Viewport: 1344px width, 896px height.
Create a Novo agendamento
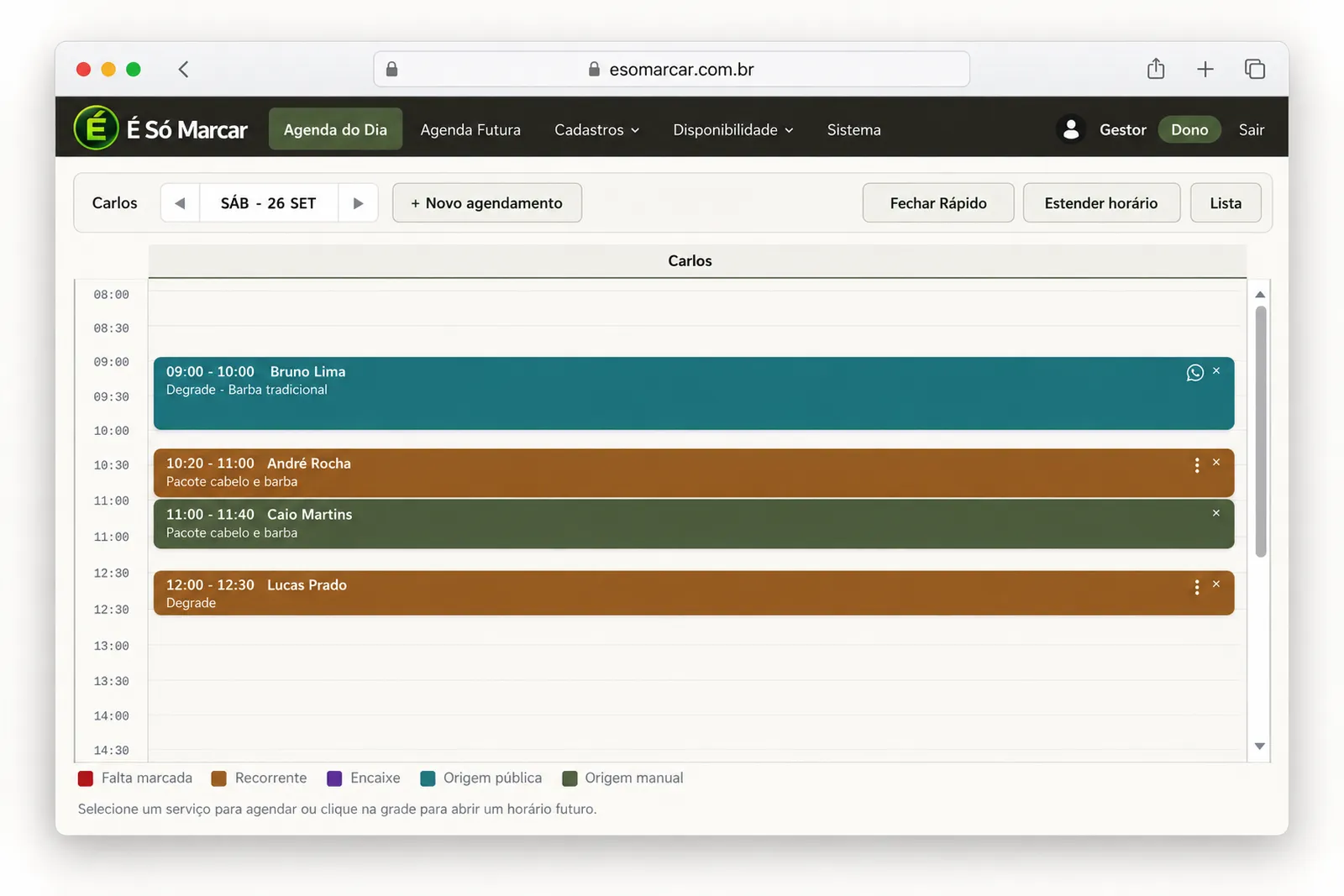pyautogui.click(x=487, y=203)
